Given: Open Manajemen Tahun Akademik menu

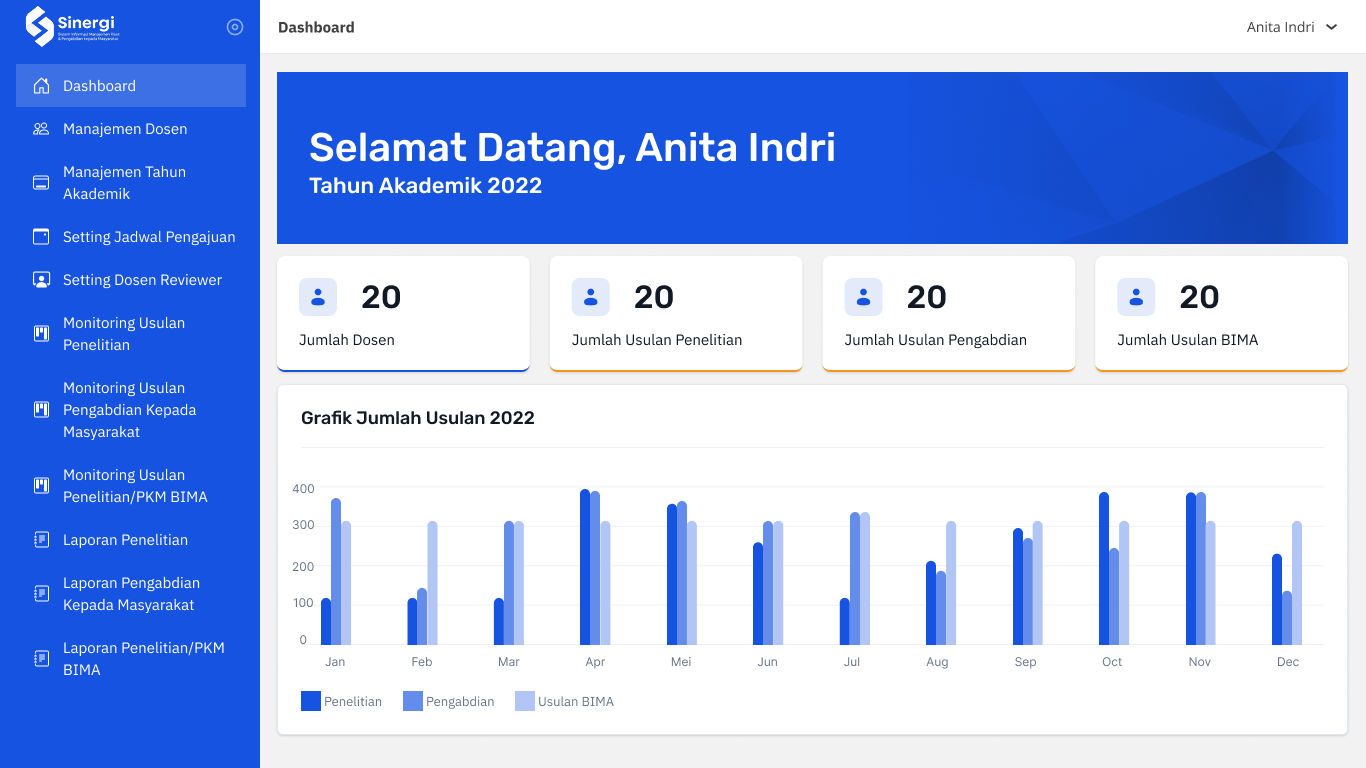Looking at the screenshot, I should 131,183.
